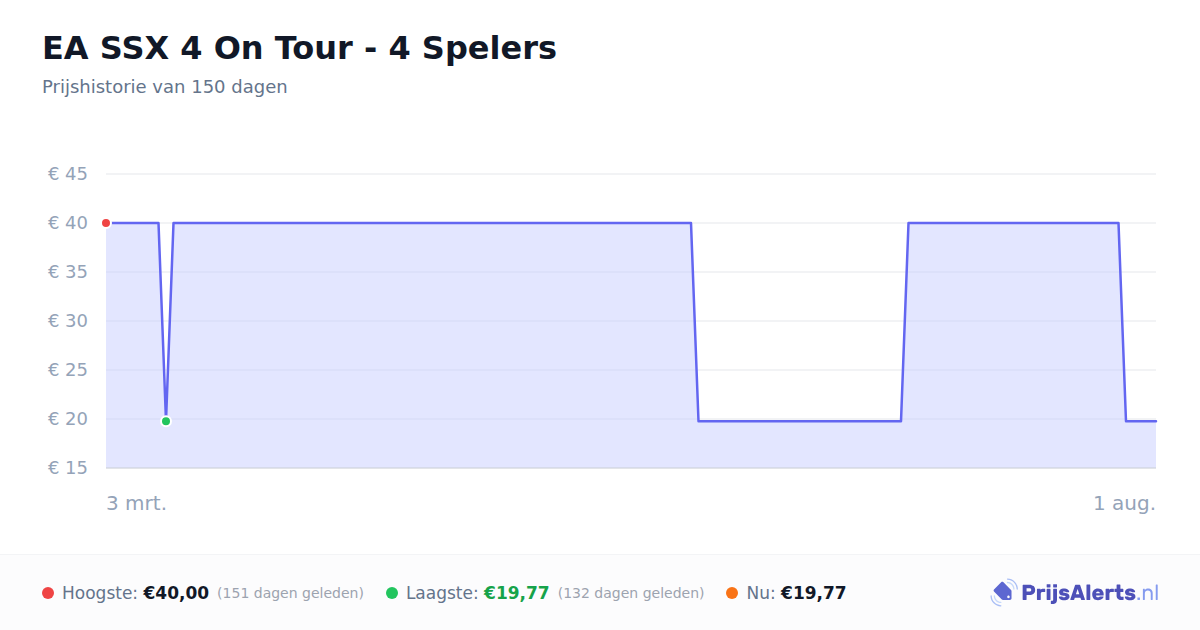The width and height of the screenshot is (1200, 630).
Task: Click the Hoogste €40,00 price value
Action: point(176,593)
